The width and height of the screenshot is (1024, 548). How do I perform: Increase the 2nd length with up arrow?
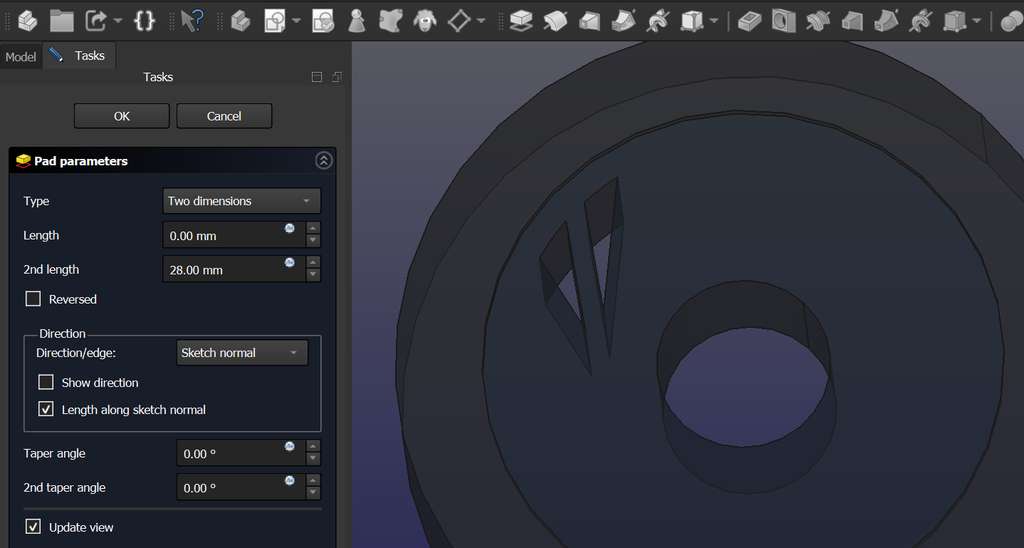[313, 263]
